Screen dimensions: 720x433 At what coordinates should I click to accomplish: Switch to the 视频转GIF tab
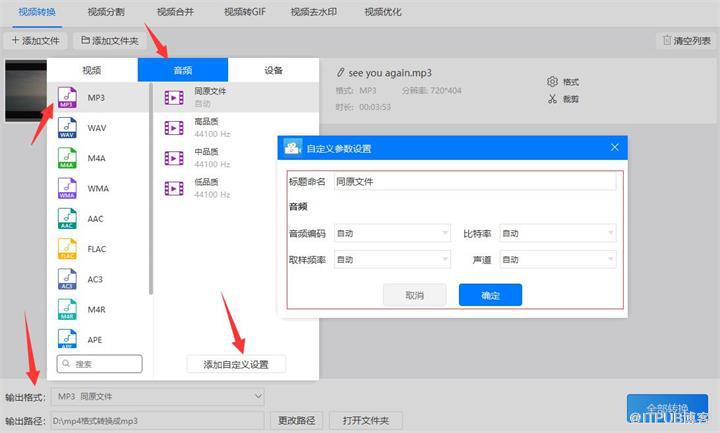pyautogui.click(x=245, y=12)
